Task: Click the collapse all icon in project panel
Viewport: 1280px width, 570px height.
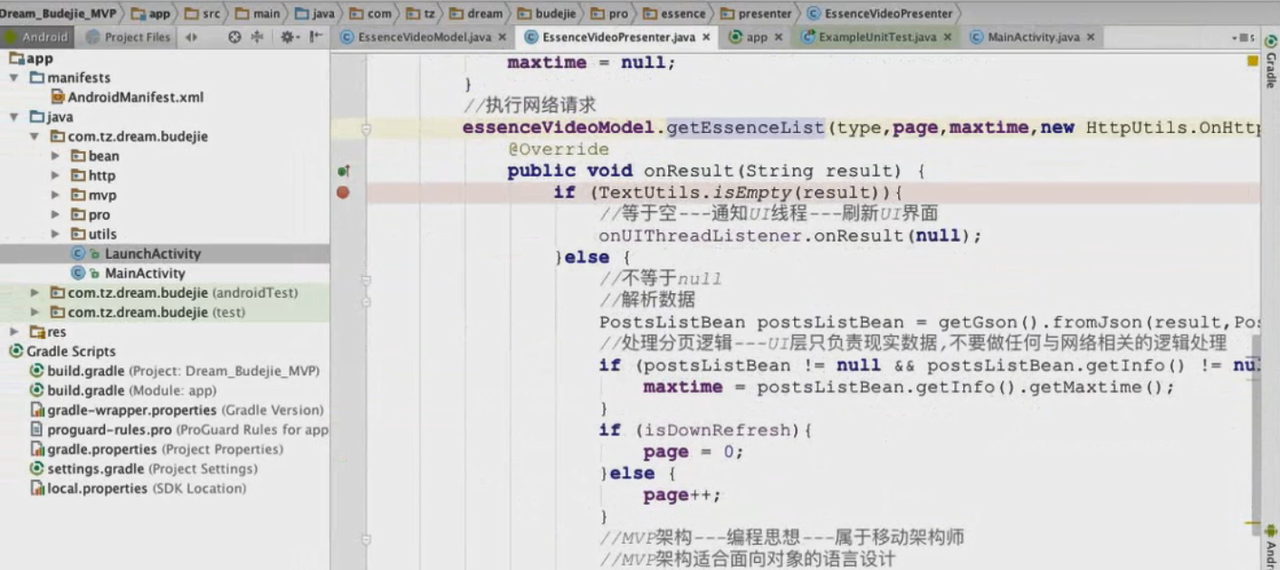Action: [257, 37]
